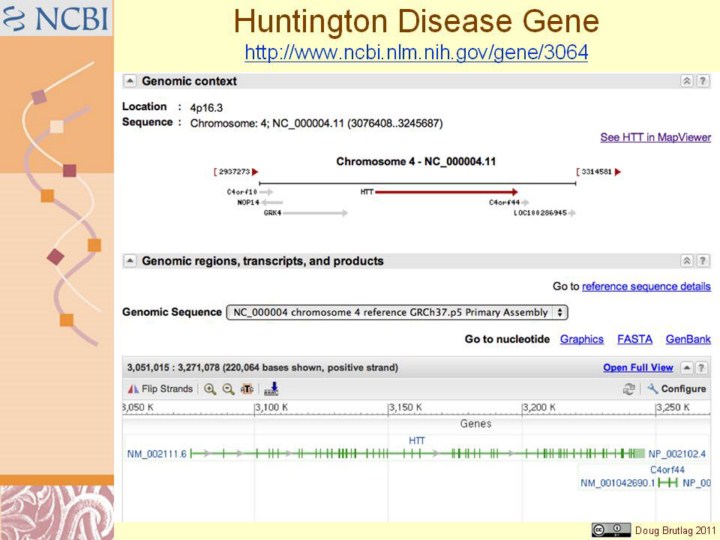Follow reference sequence details link

pyautogui.click(x=646, y=287)
